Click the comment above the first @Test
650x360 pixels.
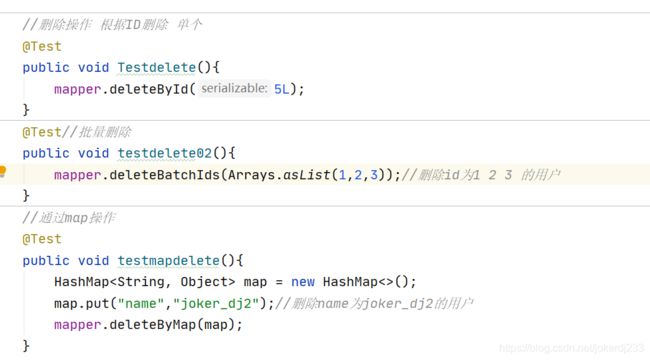(x=112, y=24)
